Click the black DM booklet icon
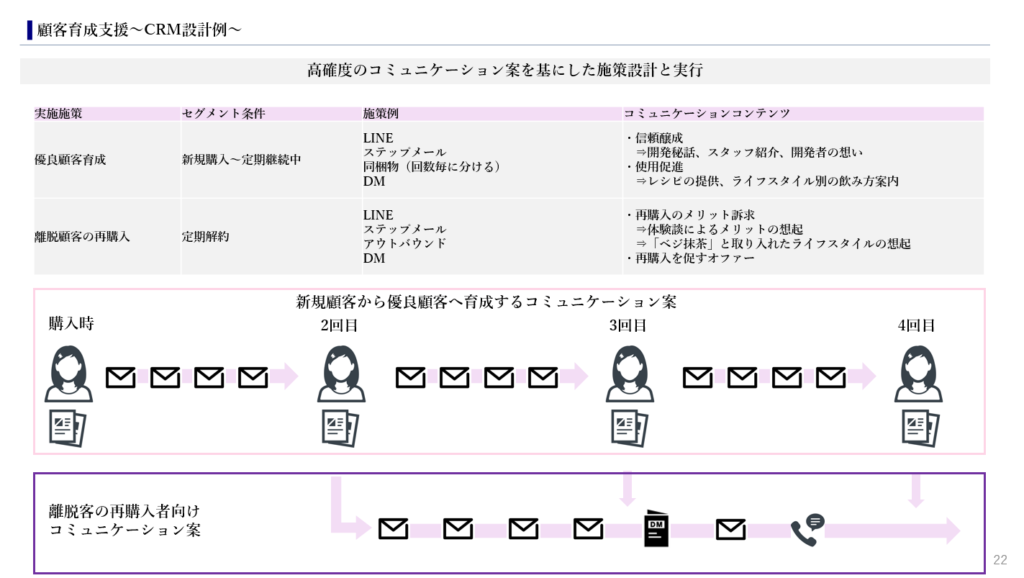 656,529
